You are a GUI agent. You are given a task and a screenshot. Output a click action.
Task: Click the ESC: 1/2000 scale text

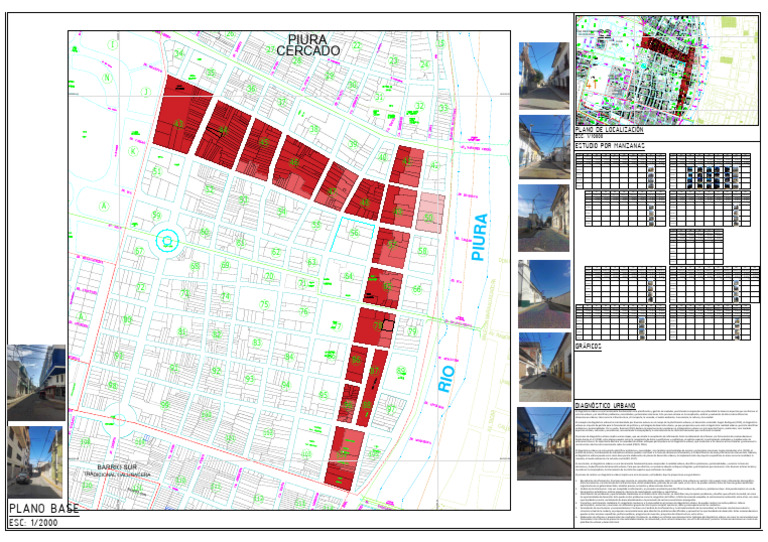click(33, 522)
